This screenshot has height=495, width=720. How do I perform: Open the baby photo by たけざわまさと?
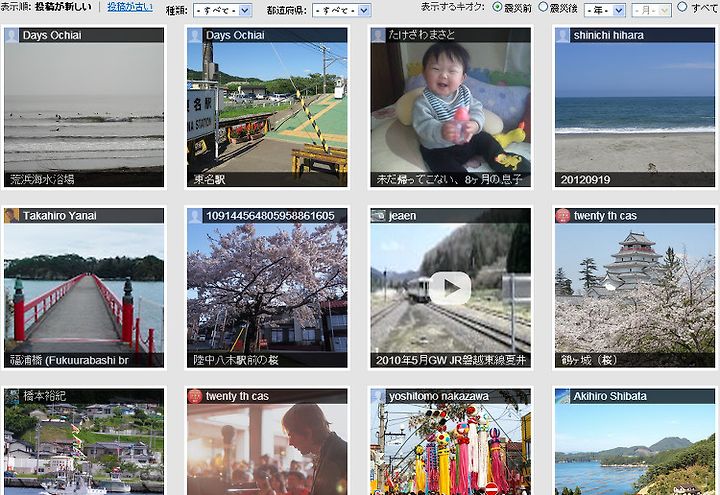[450, 107]
